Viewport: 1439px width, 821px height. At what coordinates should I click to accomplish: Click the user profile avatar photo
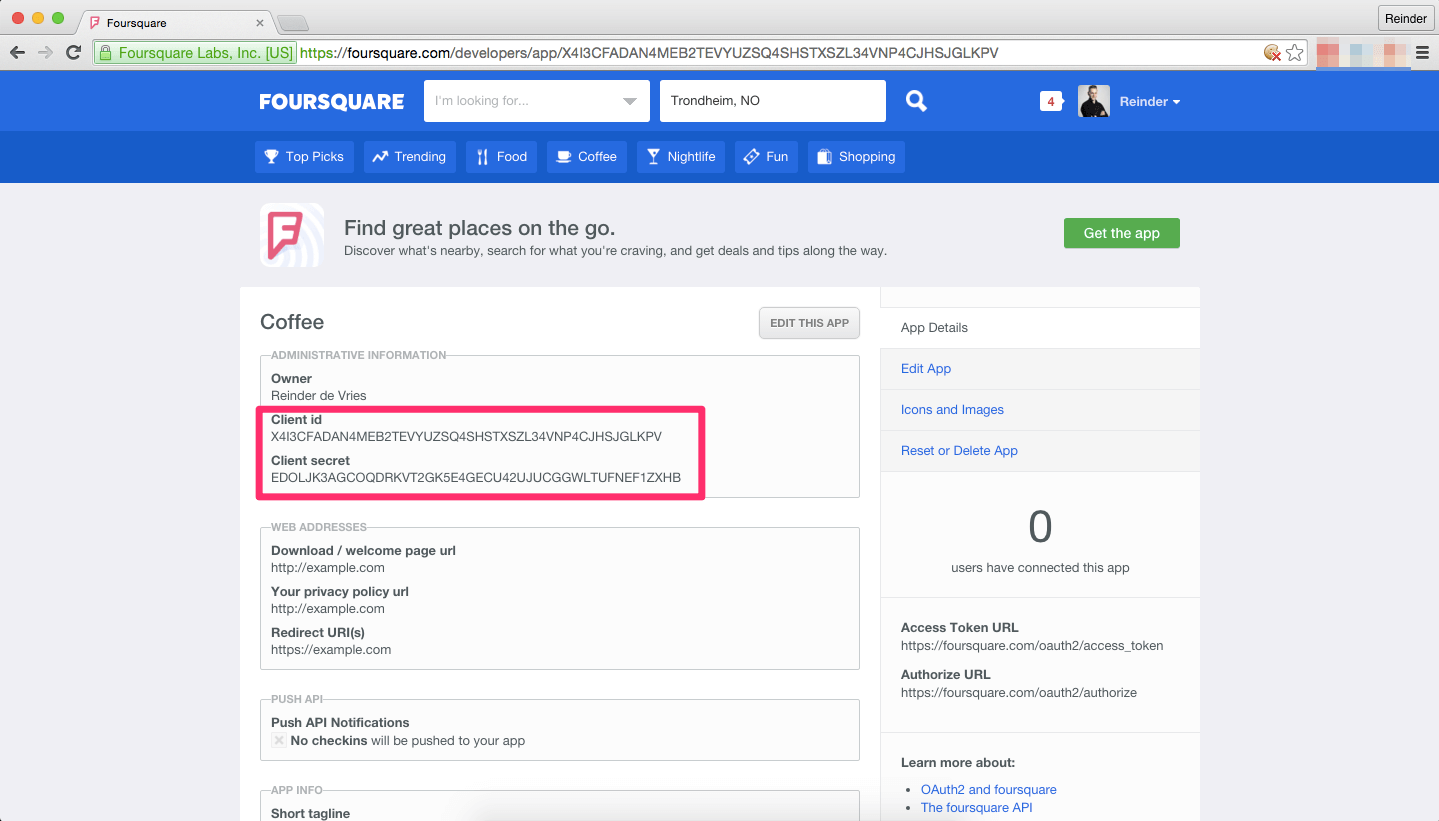[x=1094, y=101]
